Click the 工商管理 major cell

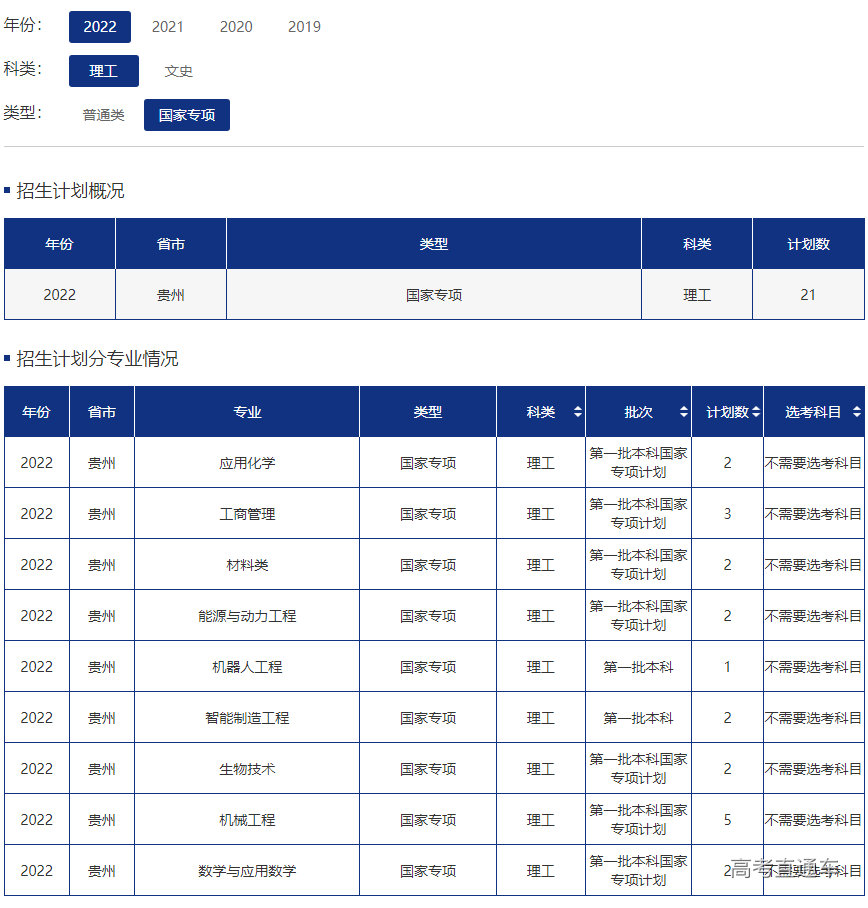(x=247, y=514)
